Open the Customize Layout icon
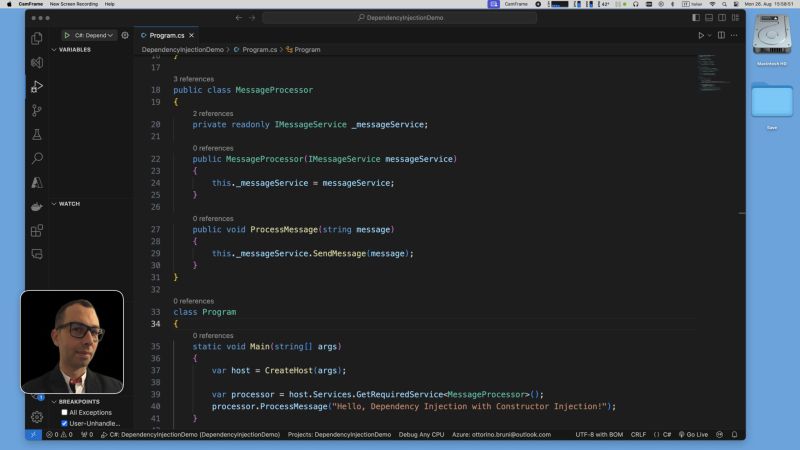The image size is (800, 450). (735, 17)
